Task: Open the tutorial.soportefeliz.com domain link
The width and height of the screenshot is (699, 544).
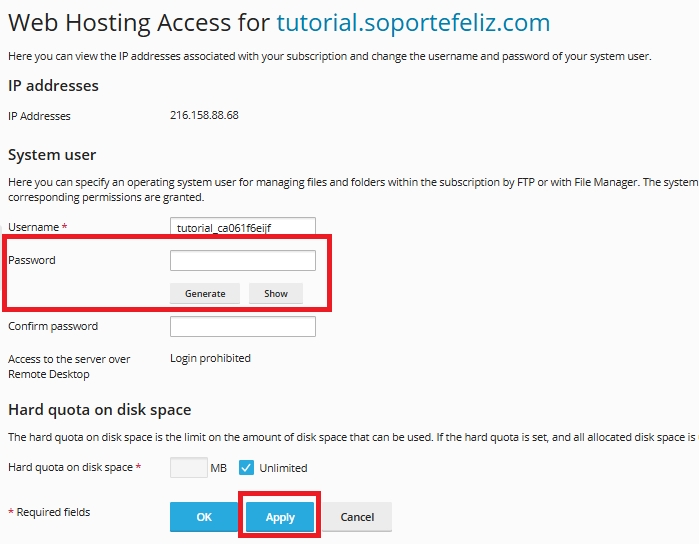Action: [412, 23]
